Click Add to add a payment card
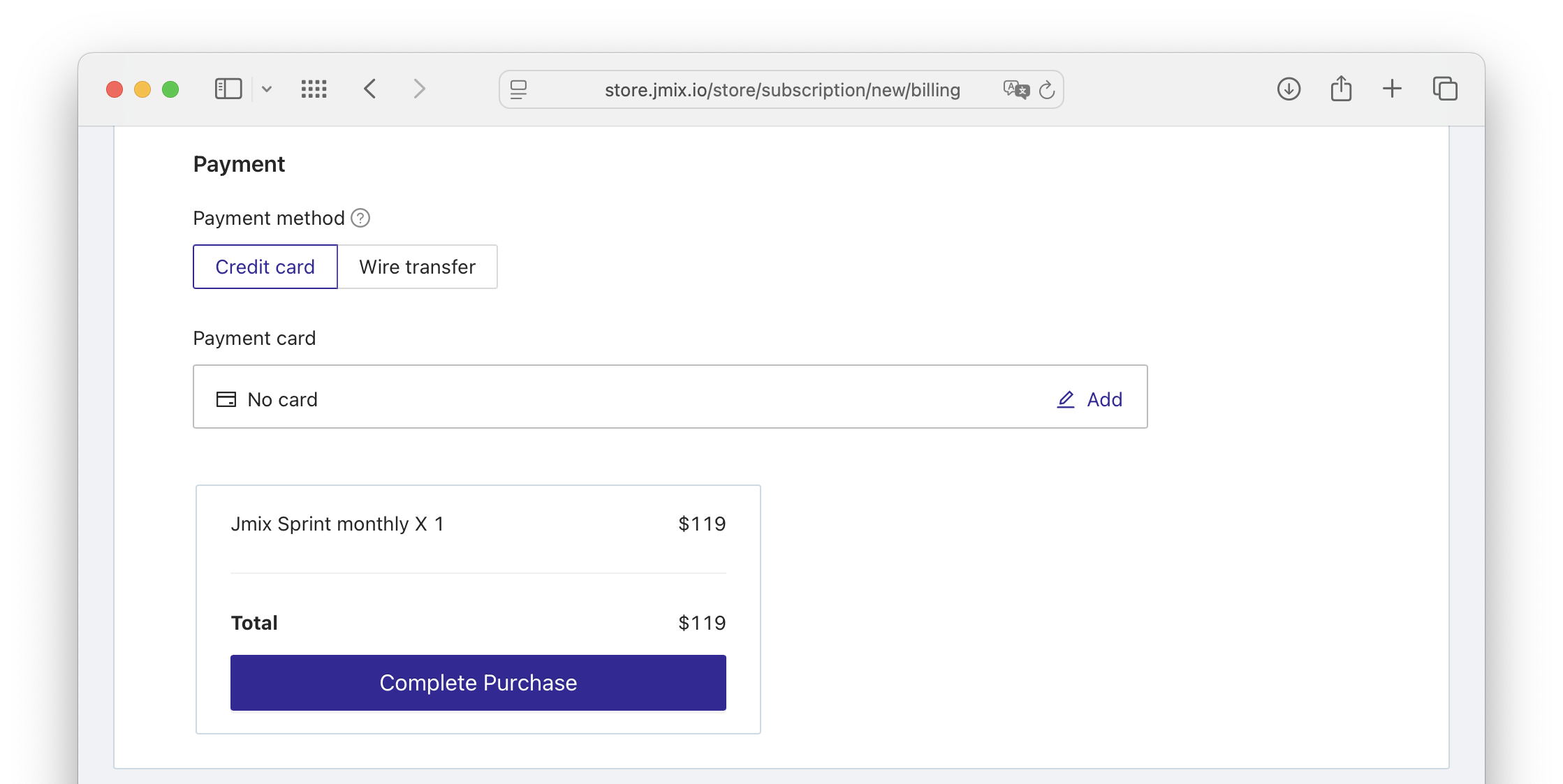The width and height of the screenshot is (1563, 784). pos(1090,399)
